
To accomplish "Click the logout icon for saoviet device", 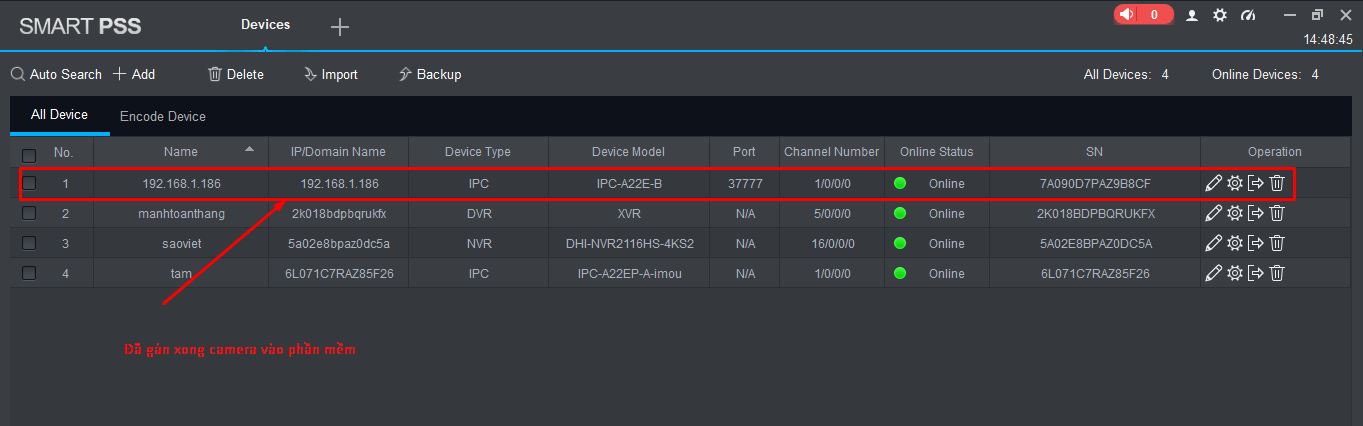I will [1256, 243].
